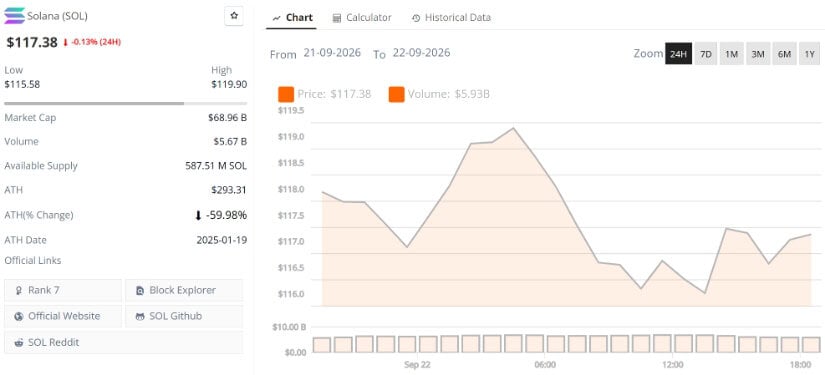Click the Rank 7 badge icon
This screenshot has height=375, width=825.
click(19, 290)
